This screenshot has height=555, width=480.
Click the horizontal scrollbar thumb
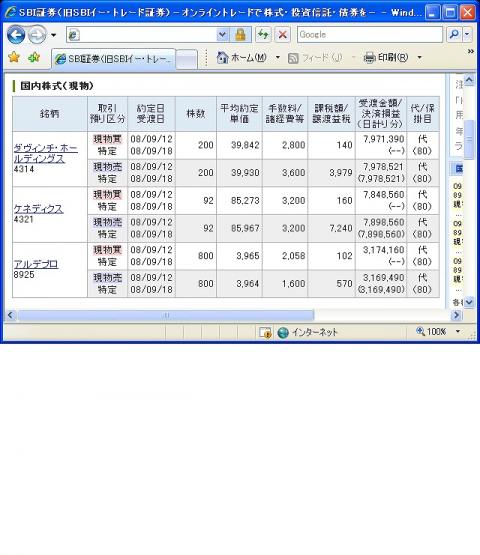(166, 315)
